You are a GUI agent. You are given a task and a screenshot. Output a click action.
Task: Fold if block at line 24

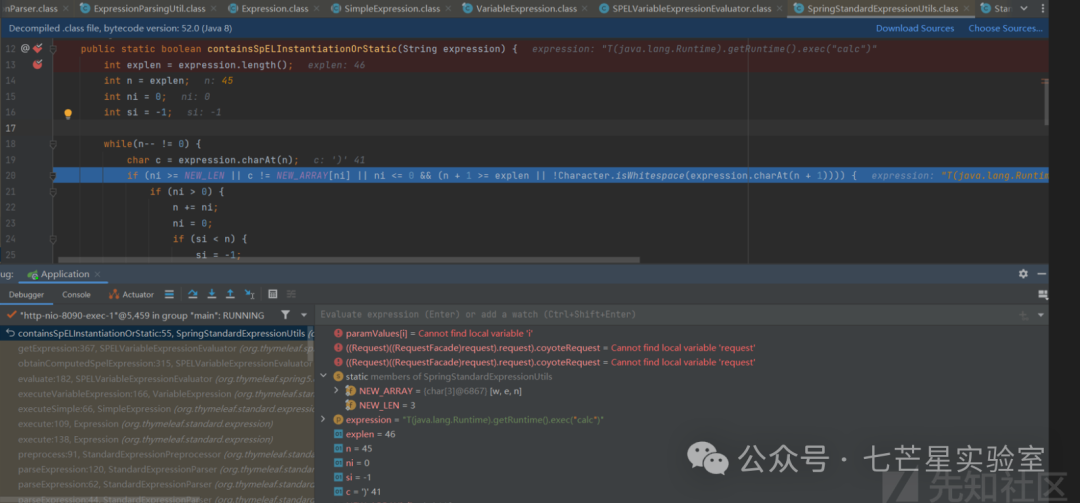tap(53, 239)
